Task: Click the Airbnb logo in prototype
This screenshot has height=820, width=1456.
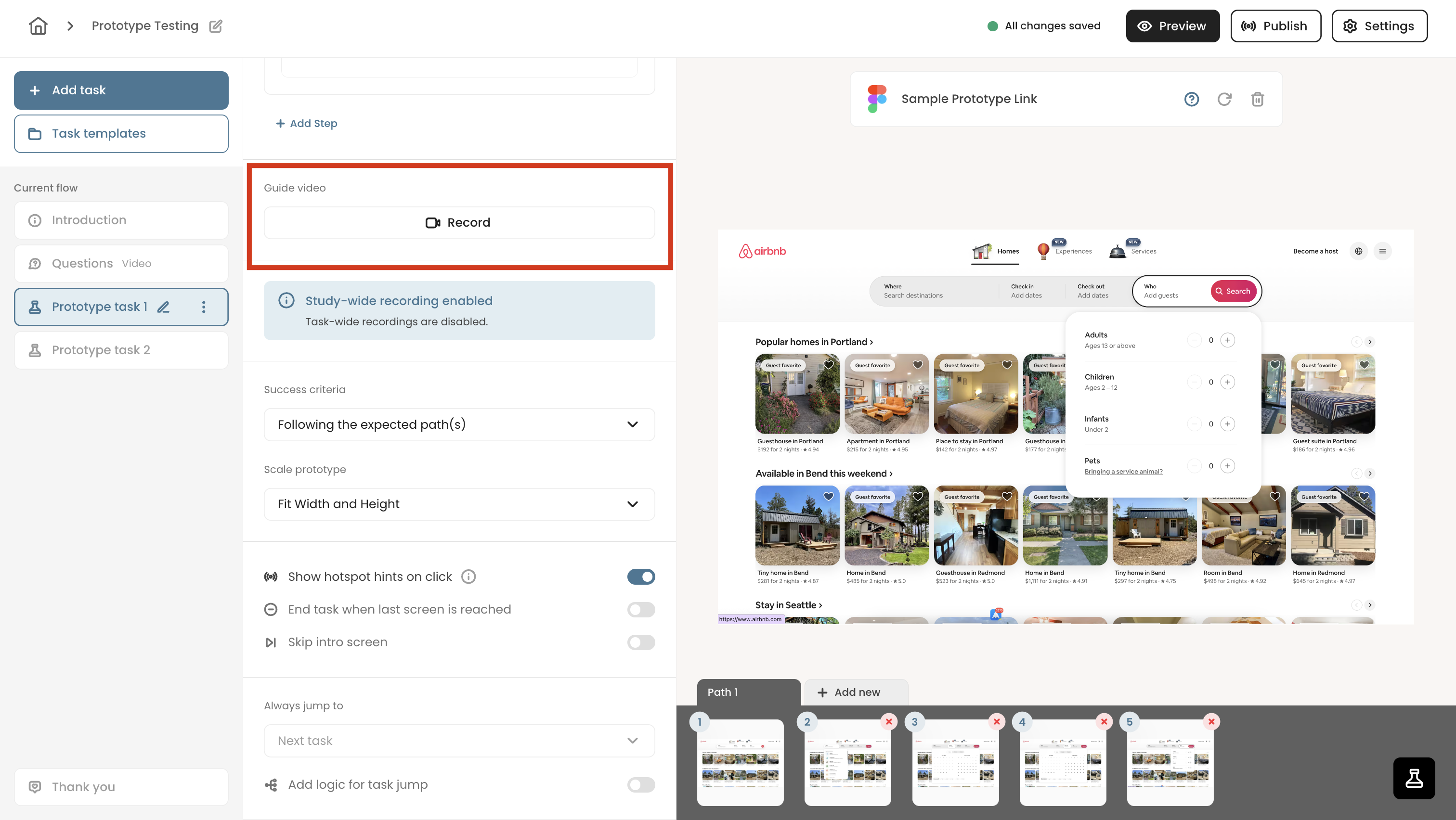Action: pos(762,251)
